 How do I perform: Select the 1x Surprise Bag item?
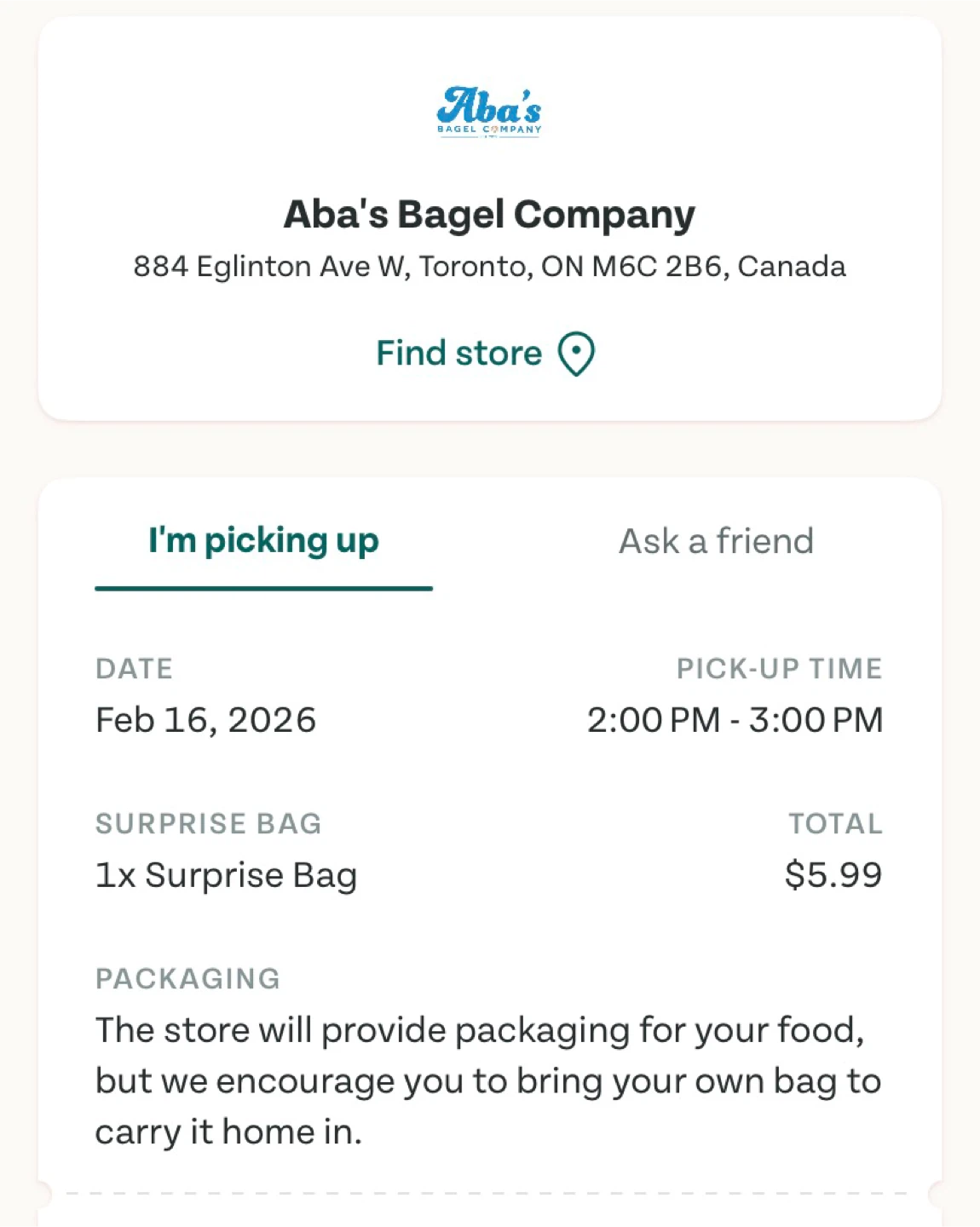(226, 875)
